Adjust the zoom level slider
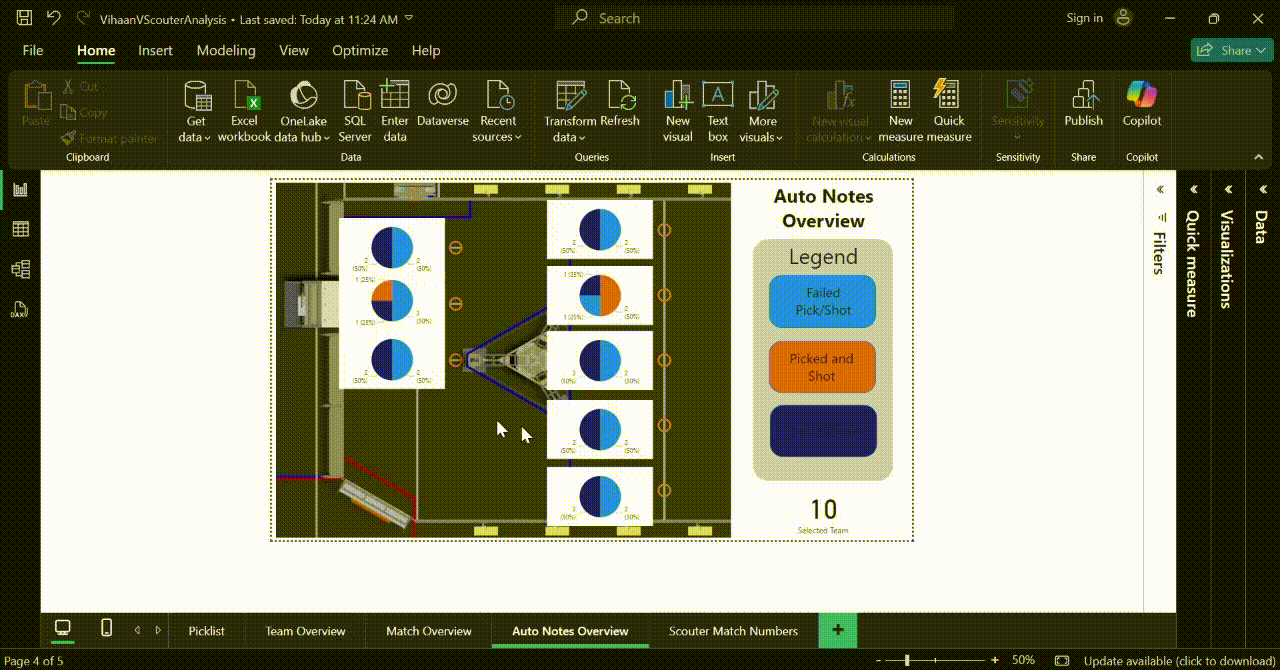The width and height of the screenshot is (1280, 670). (907, 660)
